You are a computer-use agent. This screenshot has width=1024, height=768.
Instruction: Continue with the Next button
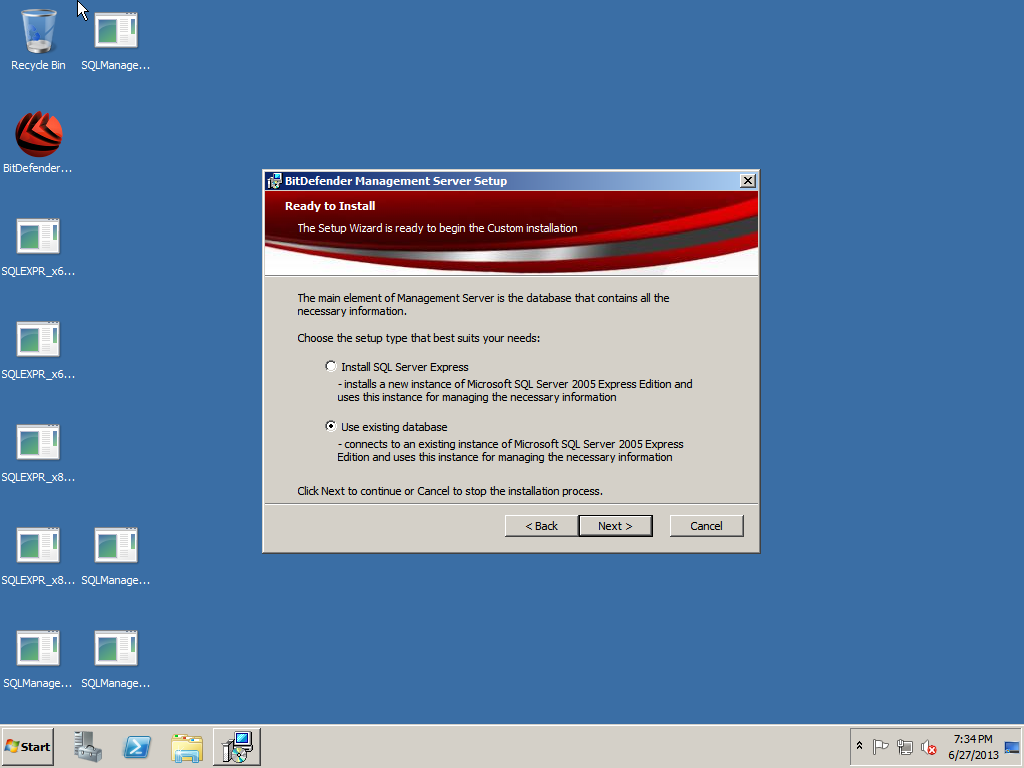click(615, 526)
